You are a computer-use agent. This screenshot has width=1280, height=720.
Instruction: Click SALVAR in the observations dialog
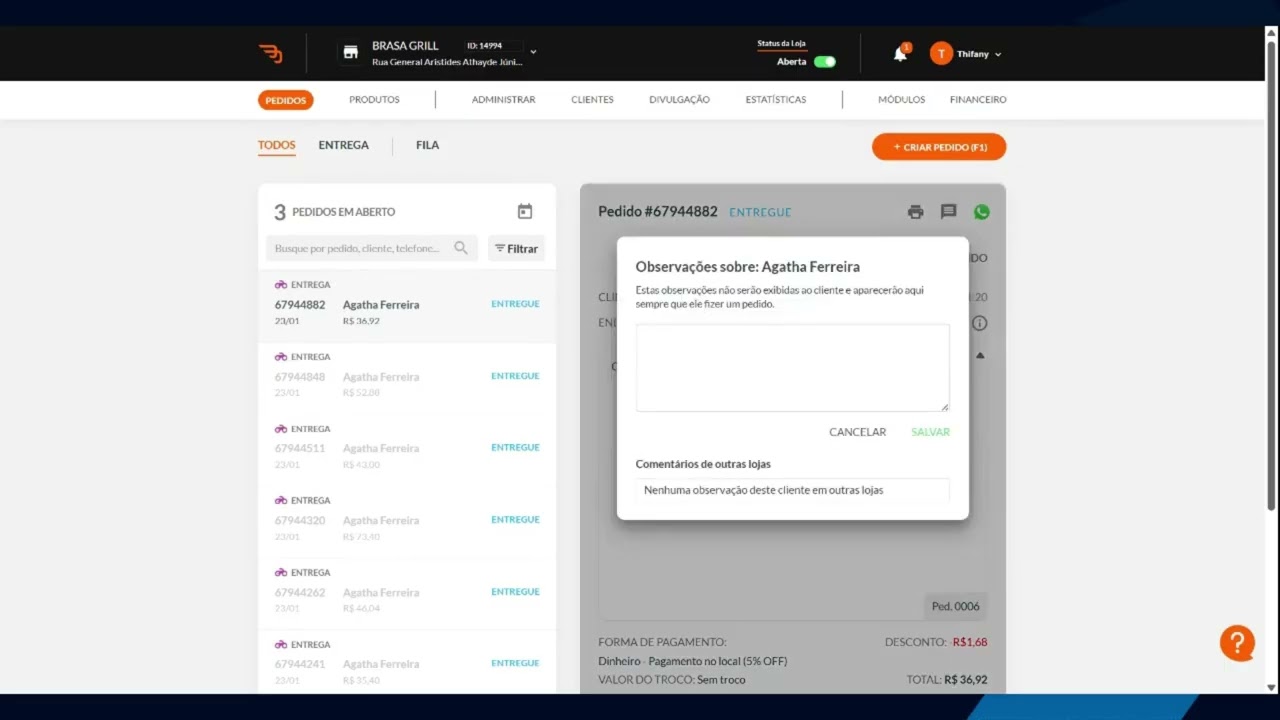coord(931,432)
